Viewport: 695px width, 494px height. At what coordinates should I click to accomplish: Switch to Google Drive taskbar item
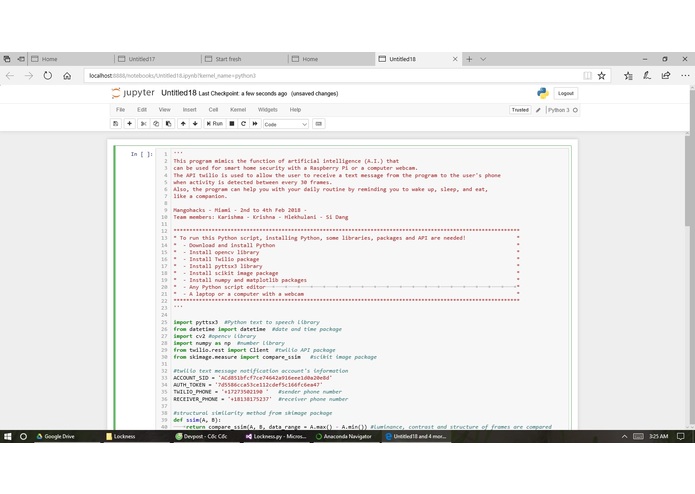[55, 436]
